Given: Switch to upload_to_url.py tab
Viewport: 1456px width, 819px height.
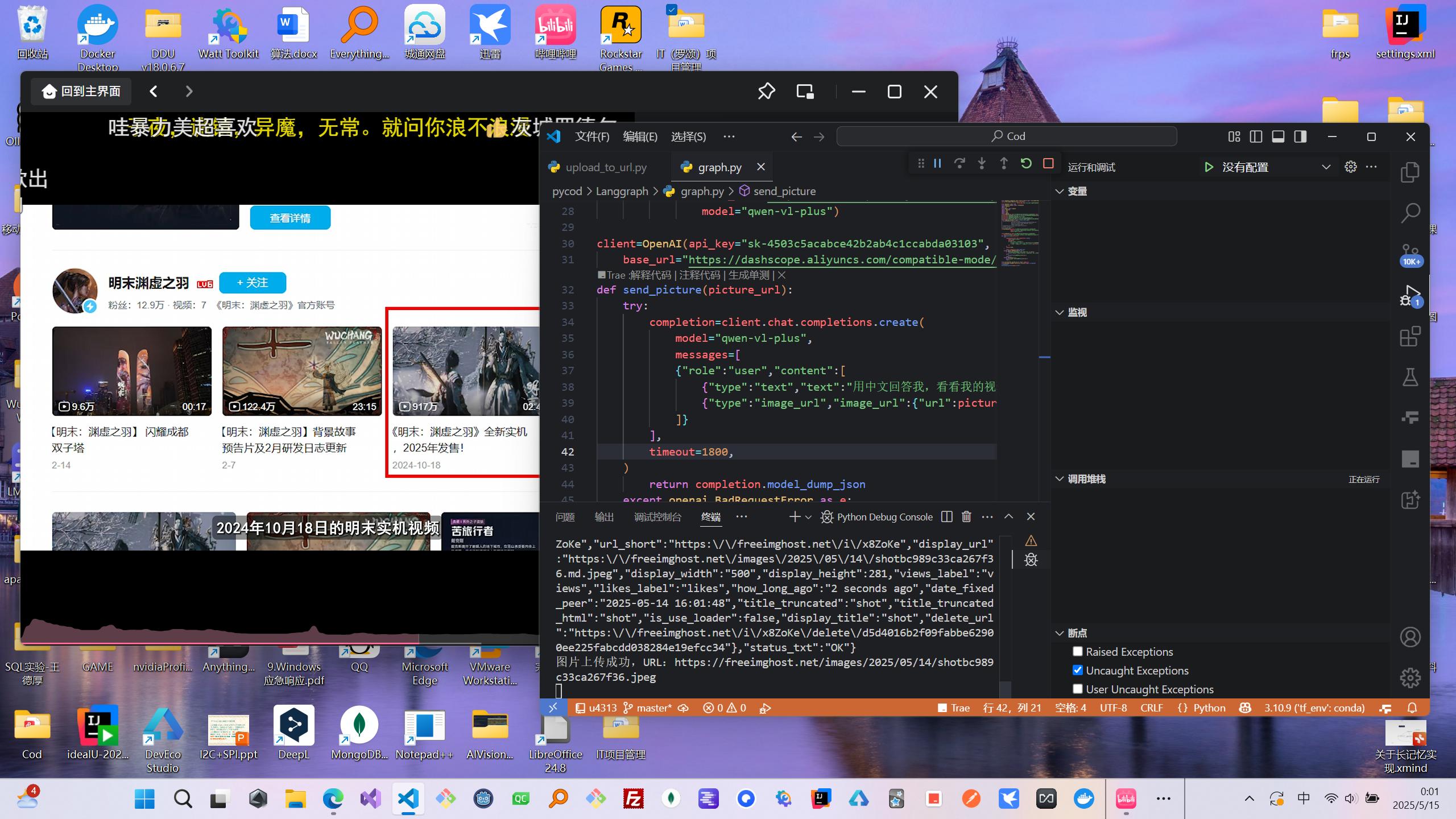Looking at the screenshot, I should pos(605,167).
